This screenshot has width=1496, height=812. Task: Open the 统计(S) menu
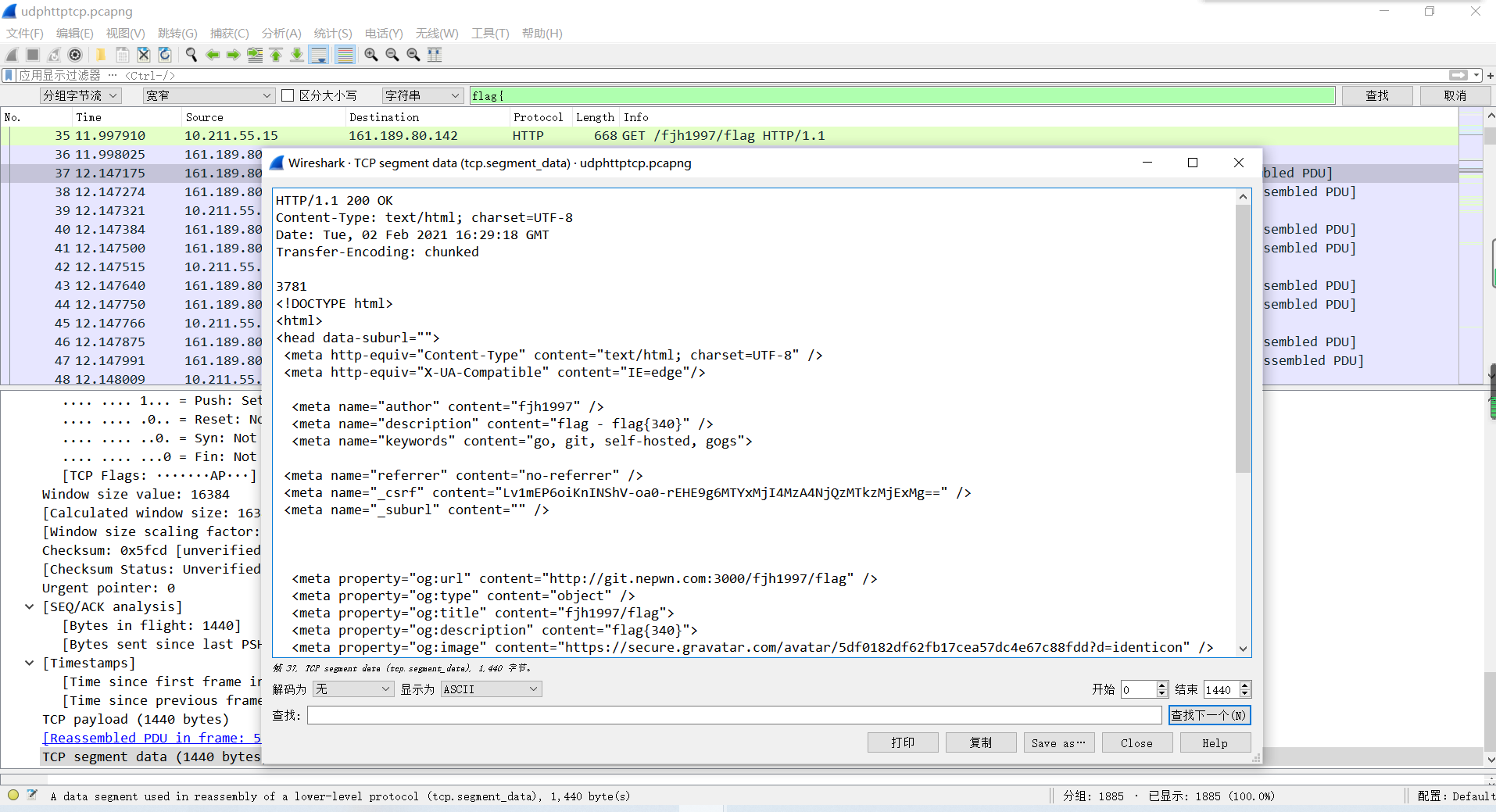332,33
